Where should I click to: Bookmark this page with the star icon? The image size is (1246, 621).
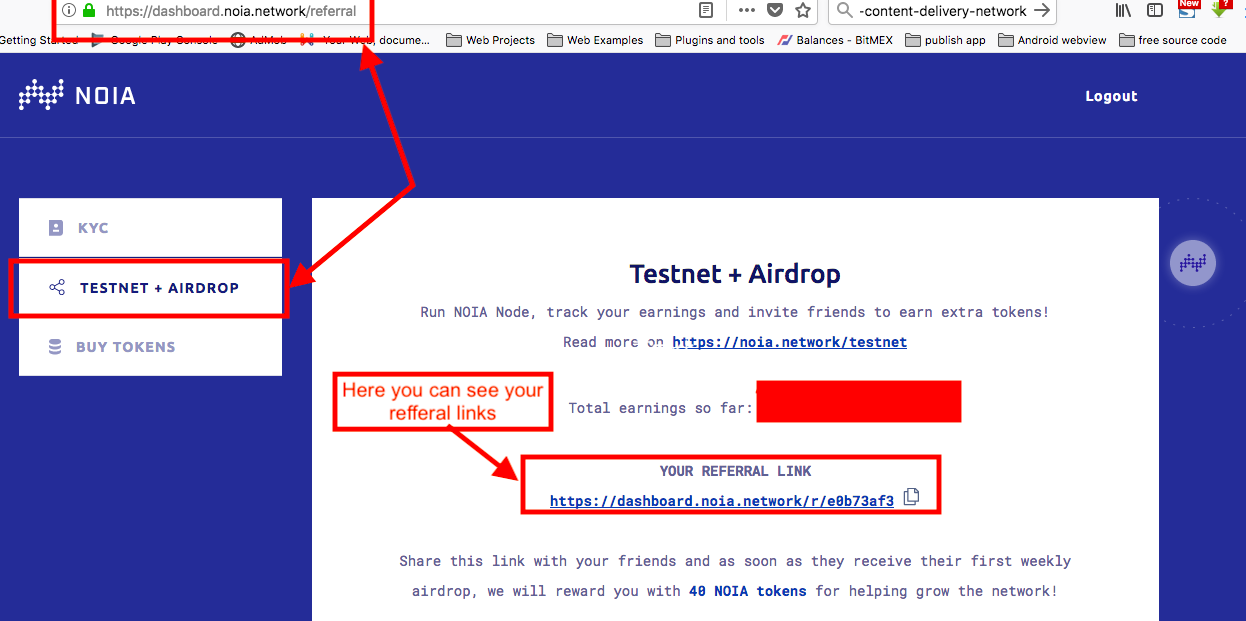[803, 10]
